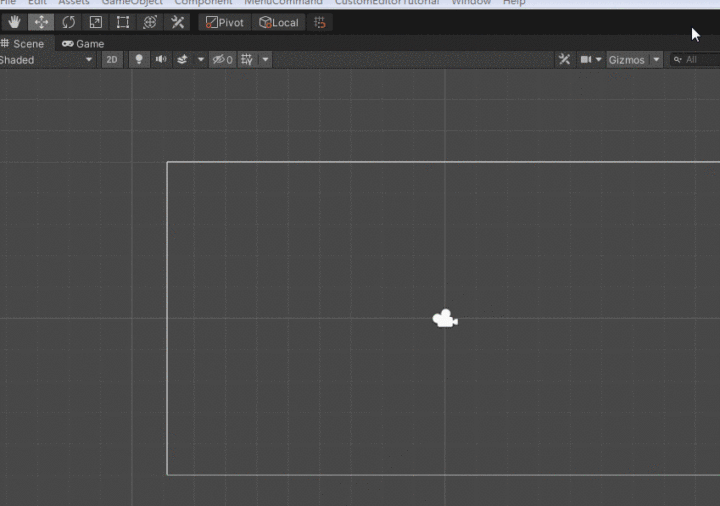Toggle Local handle rotation
This screenshot has height=506, width=720.
(x=279, y=22)
